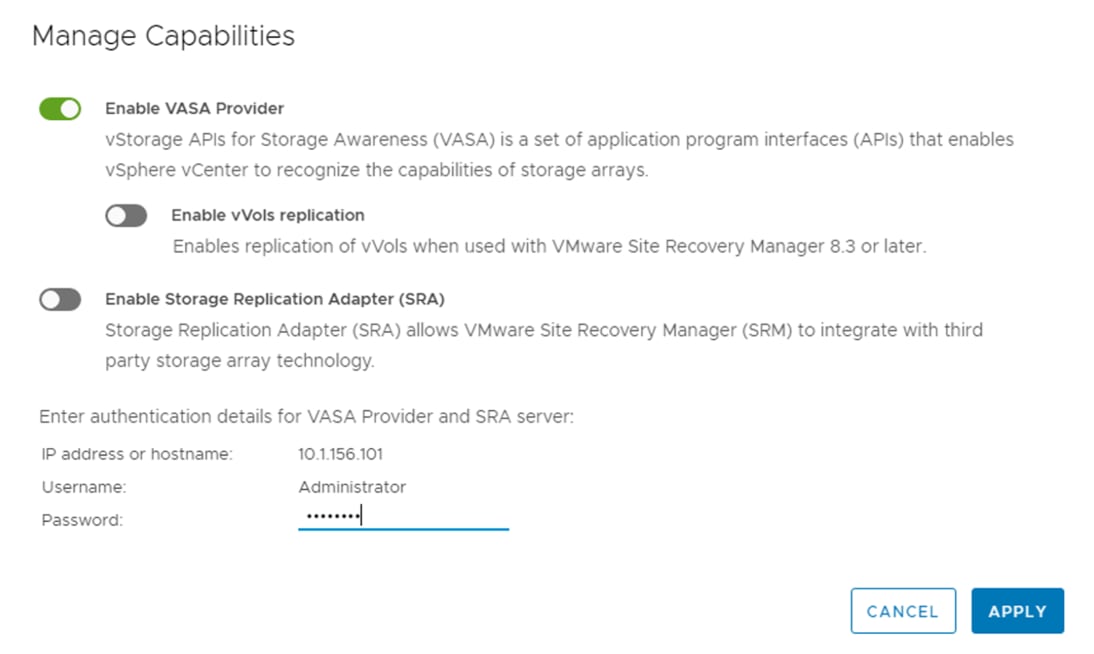This screenshot has width=1094, height=654.
Task: Click the 'Enable VASA Provider' label text
Action: [194, 108]
